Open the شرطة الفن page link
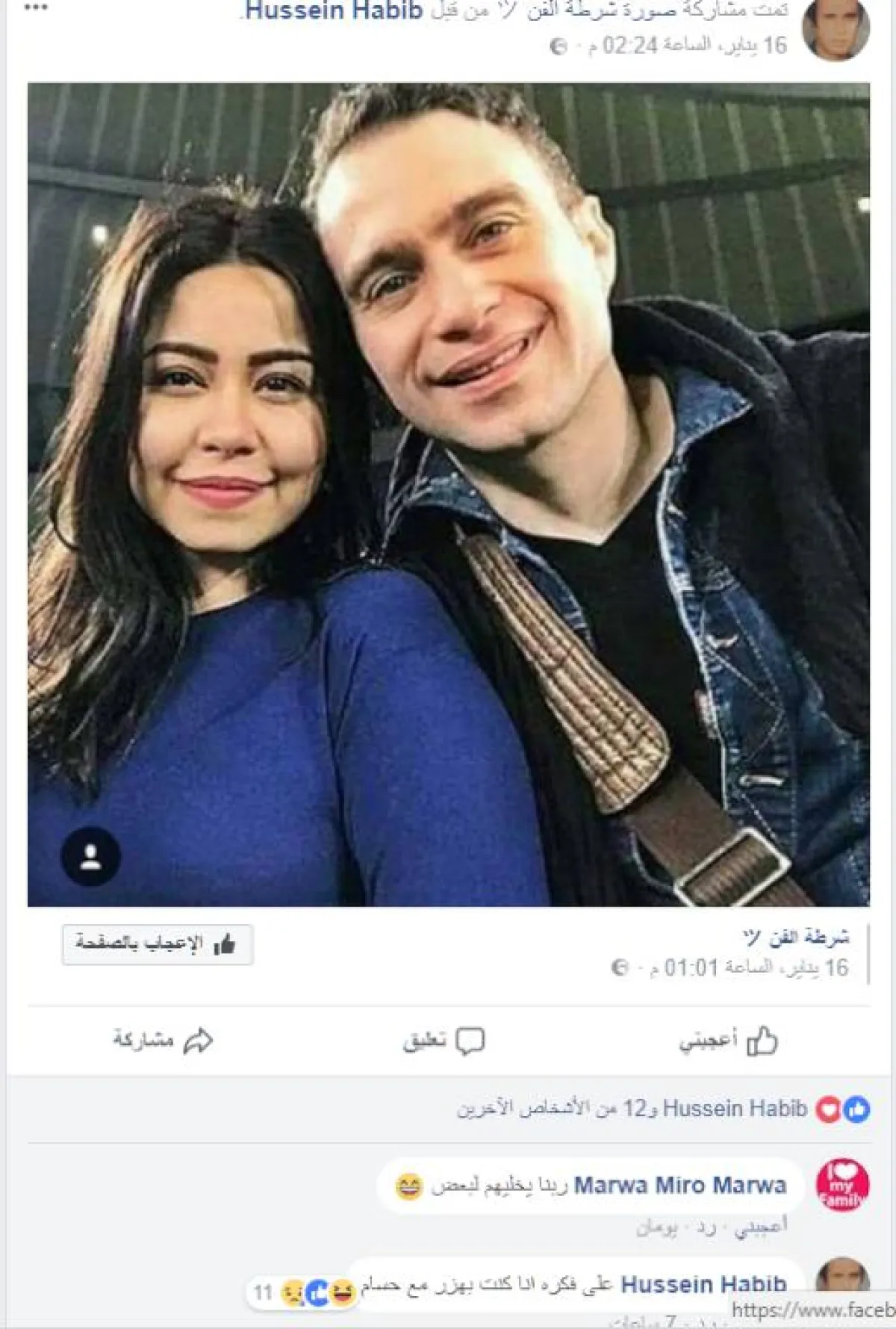Image resolution: width=896 pixels, height=1329 pixels. click(795, 937)
